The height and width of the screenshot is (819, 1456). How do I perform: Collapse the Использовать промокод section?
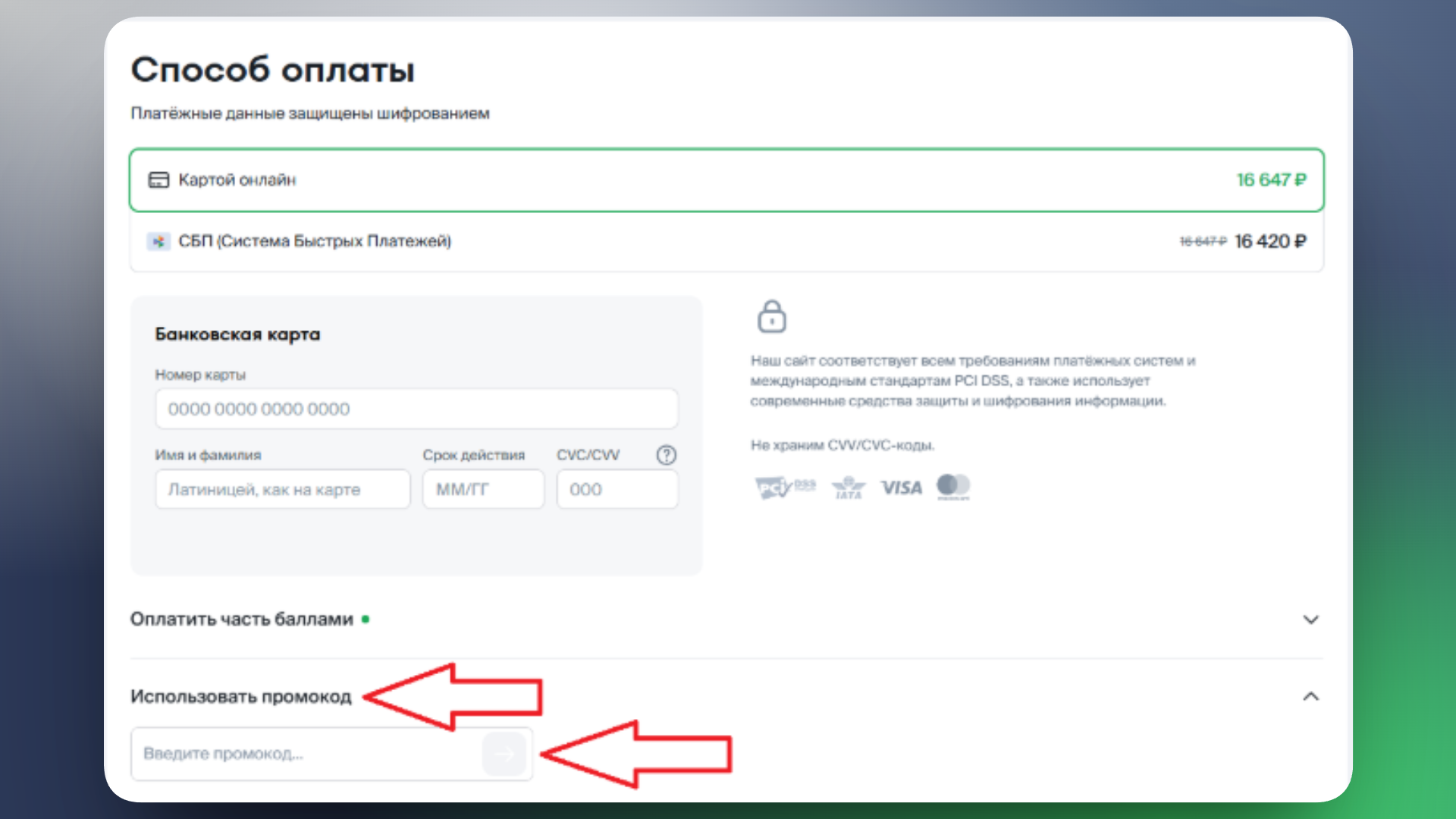coord(1310,696)
